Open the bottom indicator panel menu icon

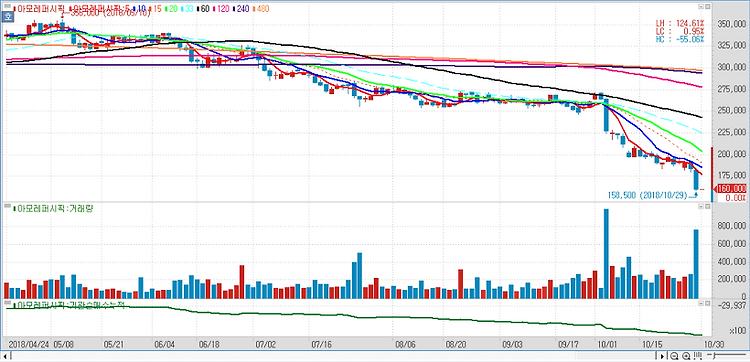[7, 303]
